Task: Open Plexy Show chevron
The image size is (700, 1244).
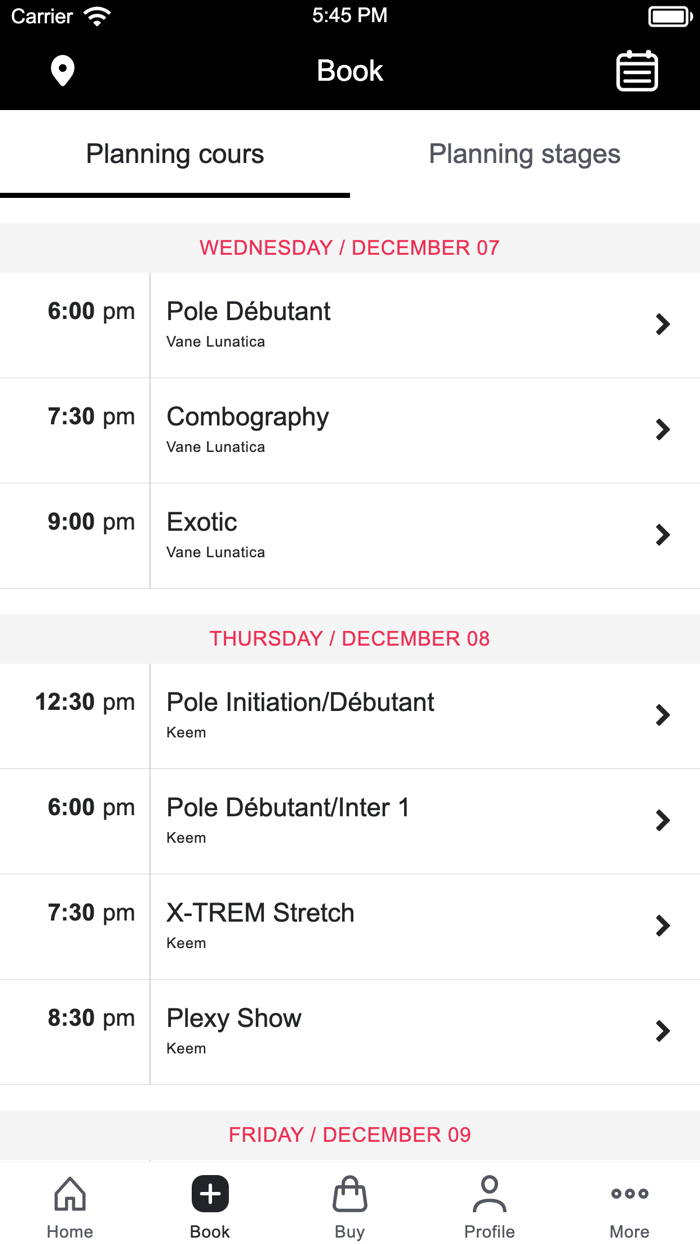Action: [x=662, y=1031]
